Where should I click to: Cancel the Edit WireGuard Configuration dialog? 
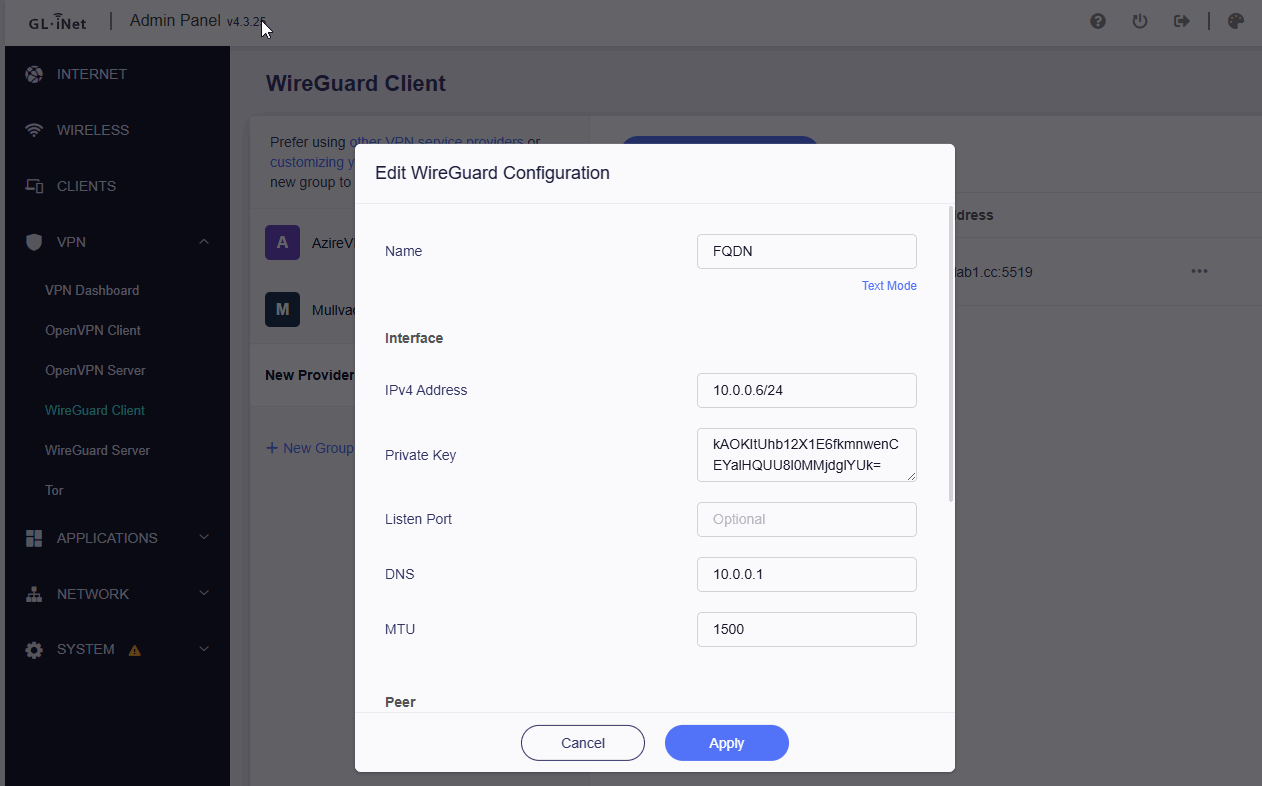click(582, 743)
